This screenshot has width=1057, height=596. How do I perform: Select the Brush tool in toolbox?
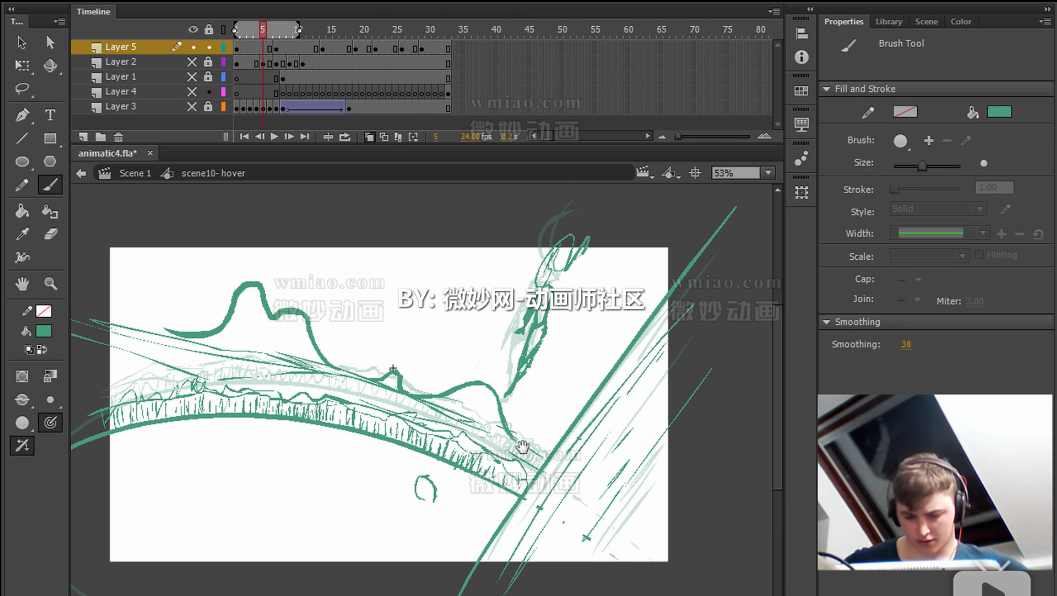pos(50,185)
